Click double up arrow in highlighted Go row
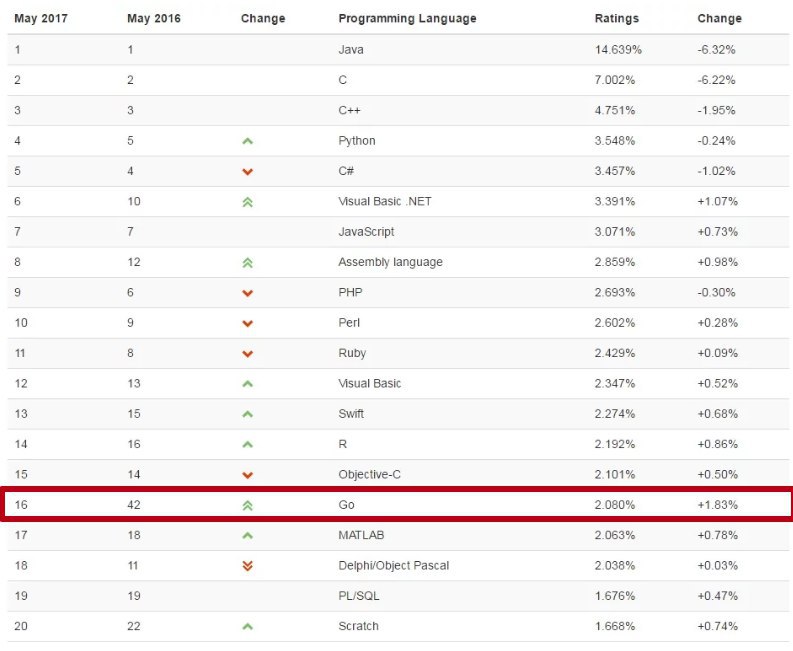This screenshot has width=793, height=651. click(x=248, y=506)
